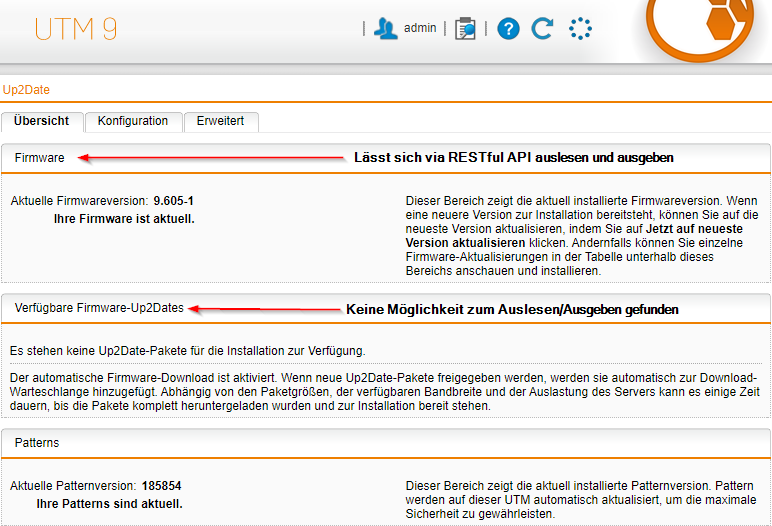The height and width of the screenshot is (526, 772).
Task: Reload the page with the refresh icon
Action: [543, 28]
